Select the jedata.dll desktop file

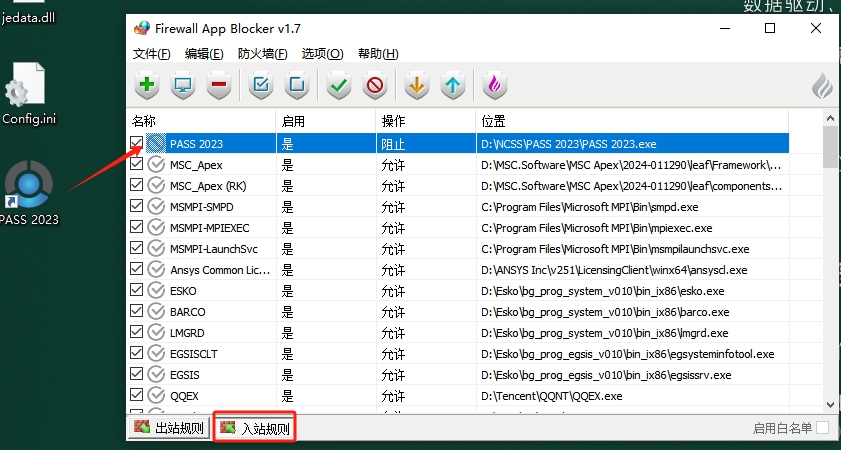pos(28,17)
